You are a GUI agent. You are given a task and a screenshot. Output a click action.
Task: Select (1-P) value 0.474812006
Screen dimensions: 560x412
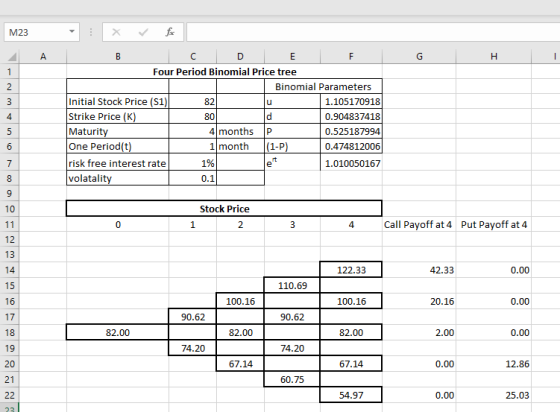pos(351,147)
